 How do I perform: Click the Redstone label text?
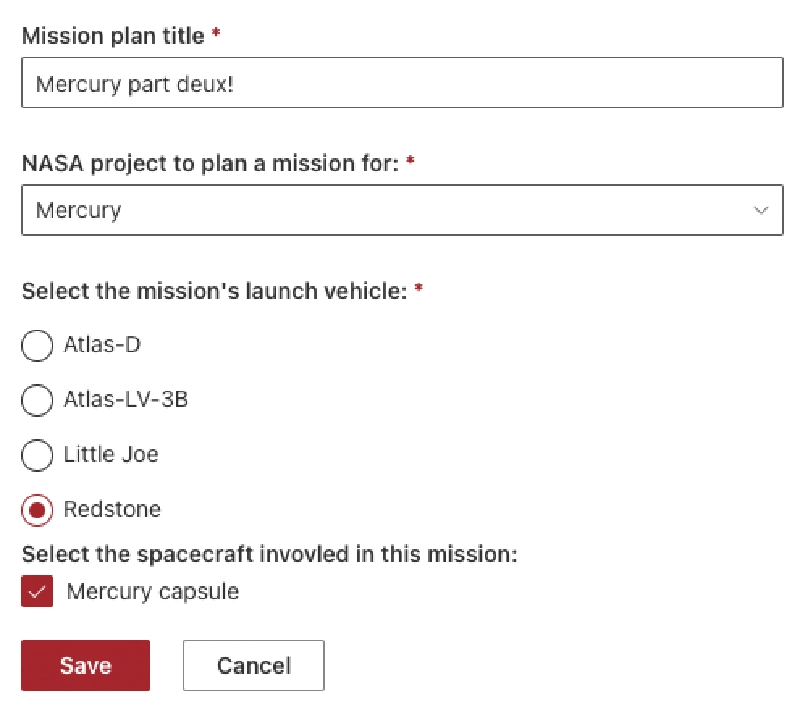(112, 510)
